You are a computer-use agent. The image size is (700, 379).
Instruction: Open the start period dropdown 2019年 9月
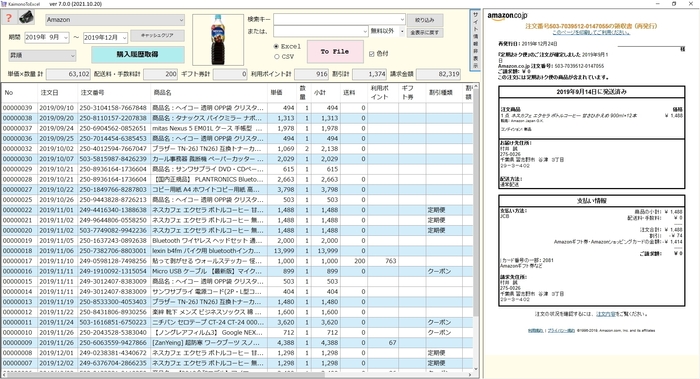pyautogui.click(x=46, y=37)
